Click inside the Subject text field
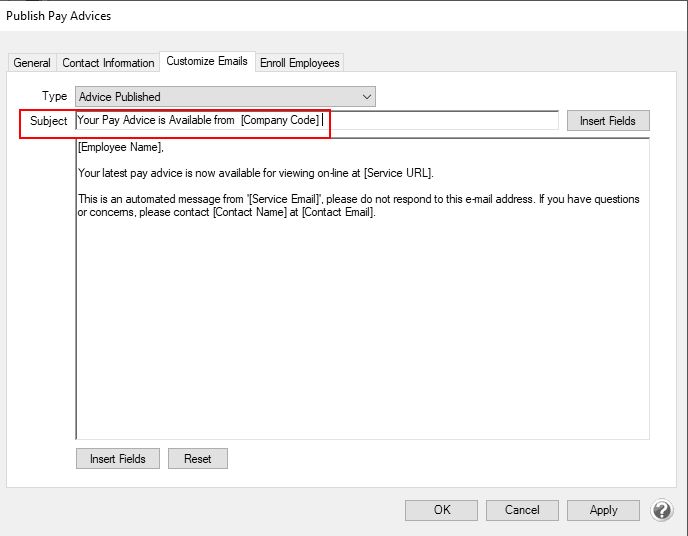Viewport: 688px width, 536px height. click(440, 121)
